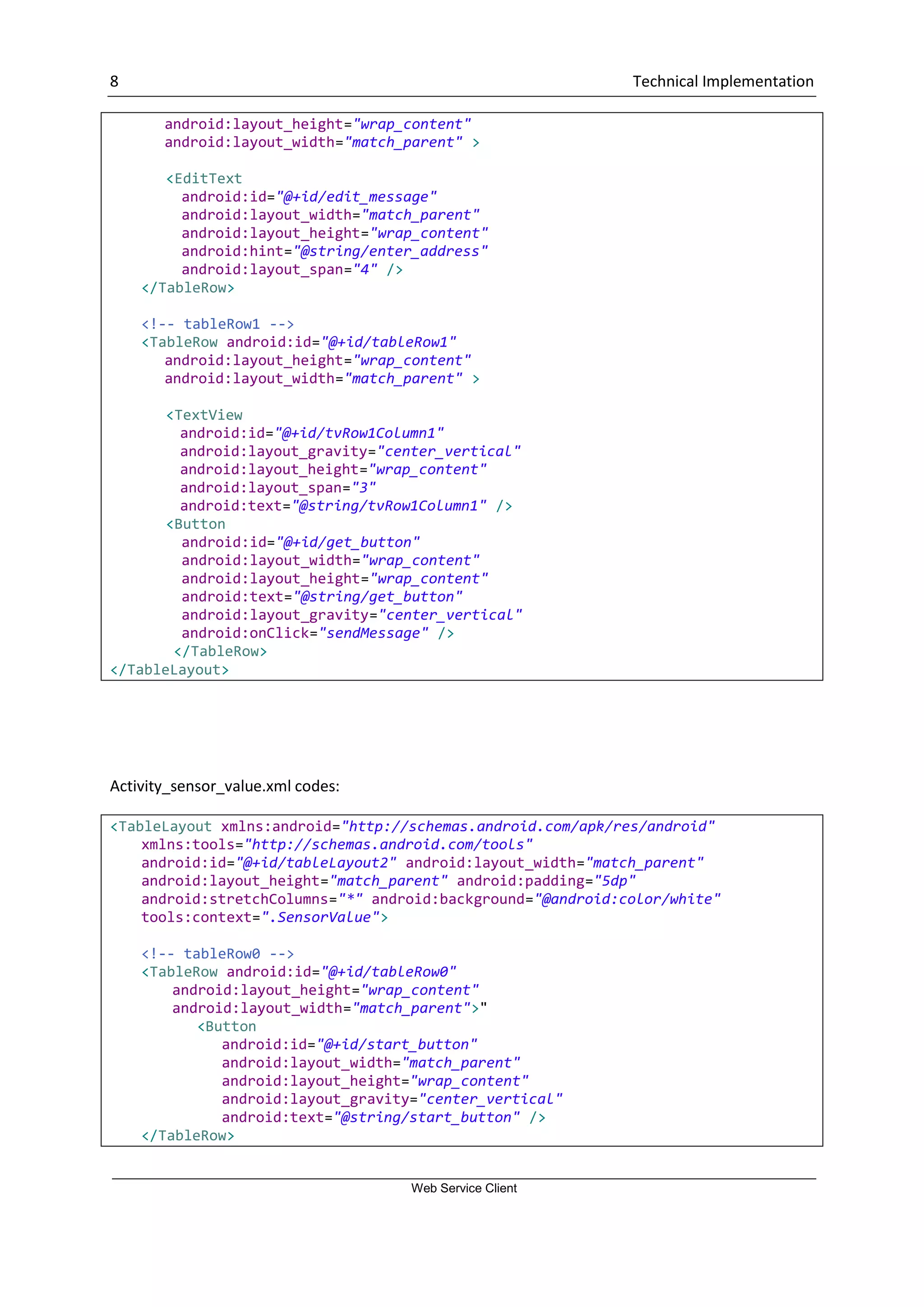Select the android:layout_width="wrap_content" line
The width and height of the screenshot is (924, 1307).
pos(331,561)
